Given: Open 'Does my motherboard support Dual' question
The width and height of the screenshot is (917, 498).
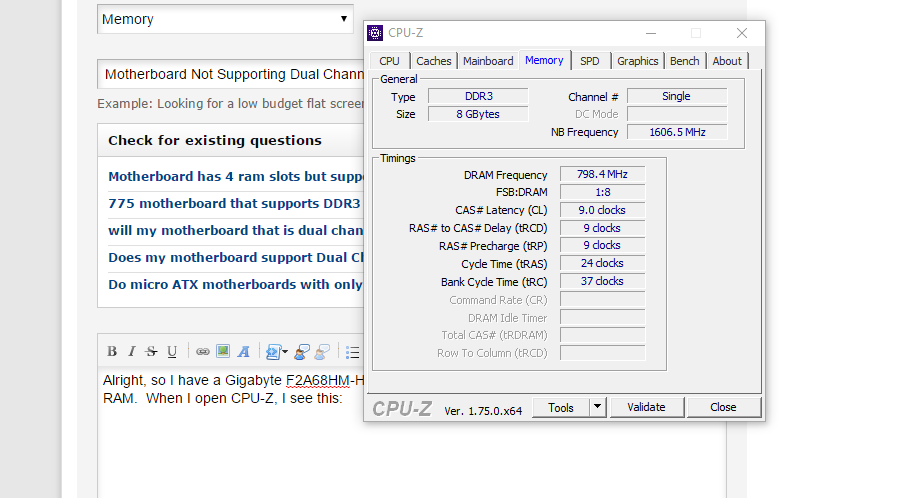Looking at the screenshot, I should point(236,257).
